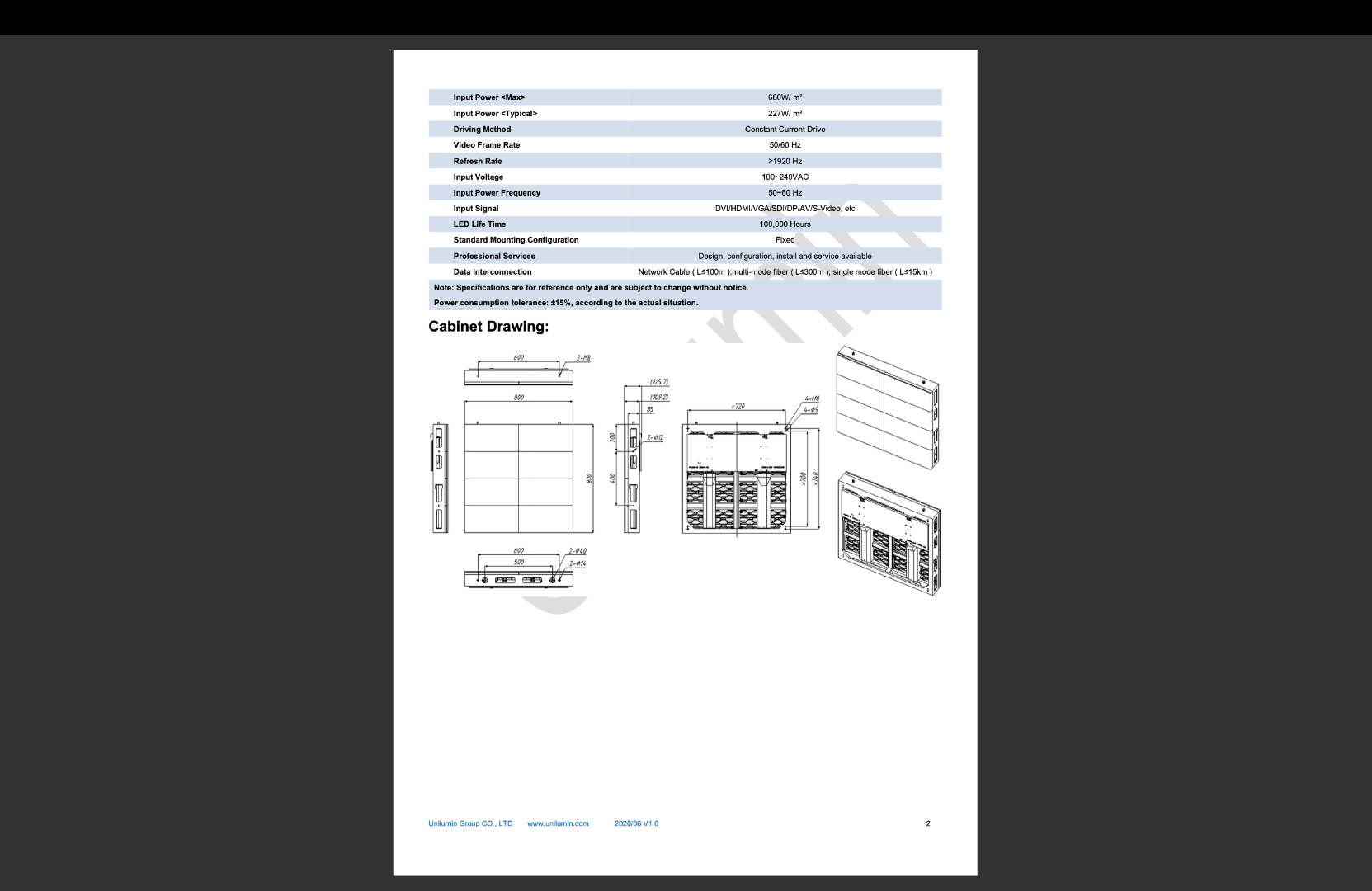Click the Data Interconnection row label
Screen dimensions: 1372x891
point(493,272)
